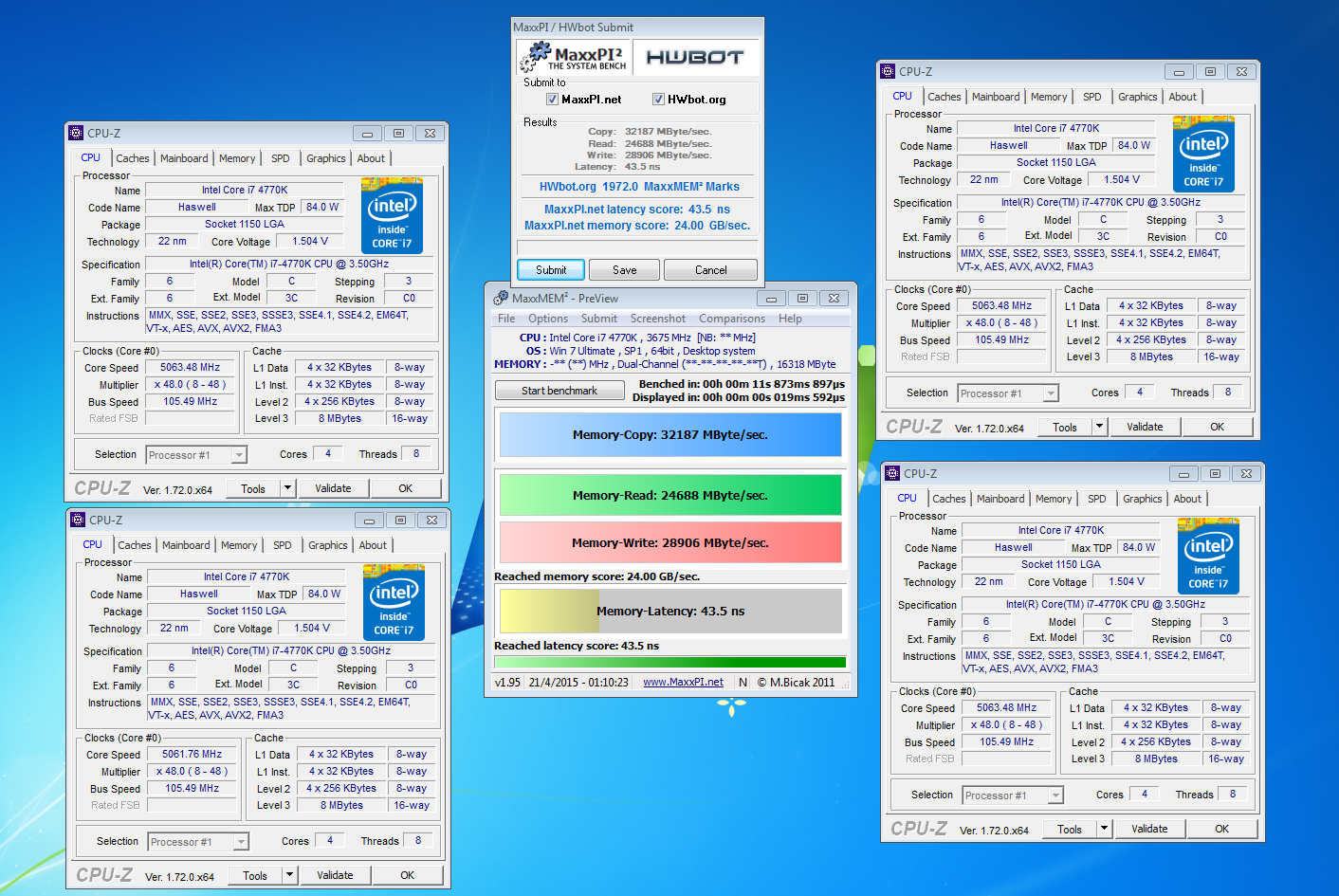This screenshot has height=896, width=1339.
Task: Click the Start benchmark button
Action: click(x=559, y=391)
